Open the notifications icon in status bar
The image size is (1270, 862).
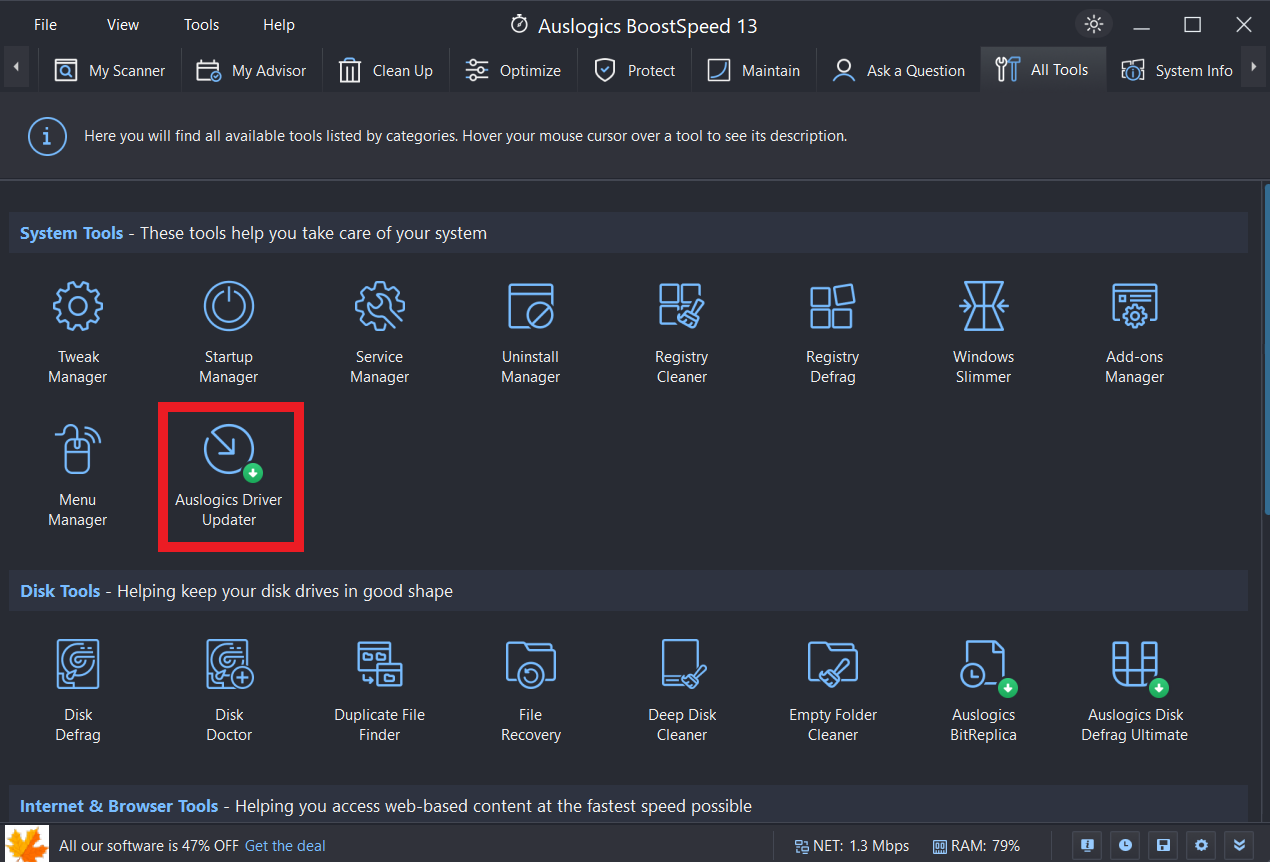[x=1087, y=845]
